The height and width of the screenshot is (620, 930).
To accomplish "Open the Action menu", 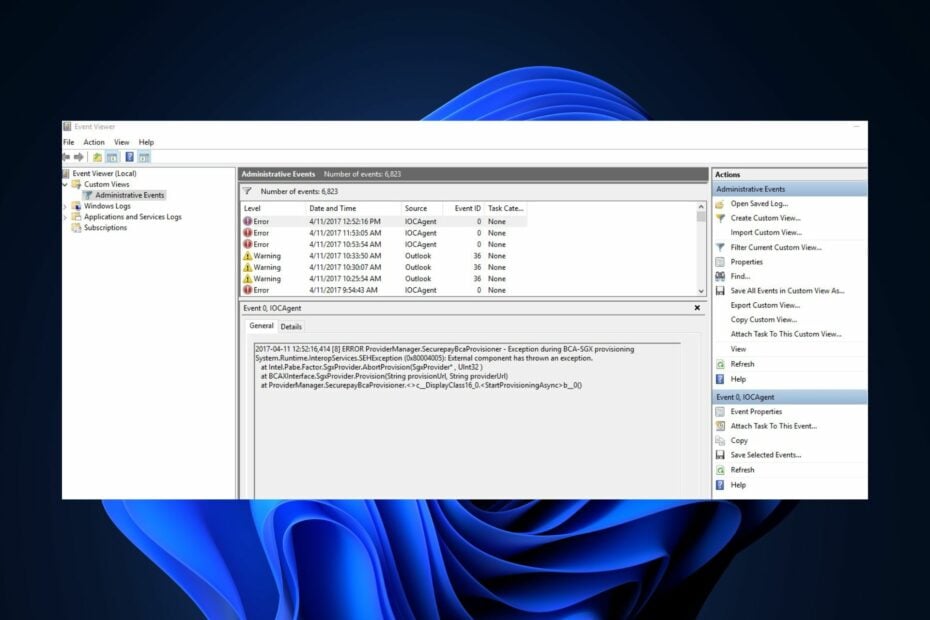I will [95, 142].
